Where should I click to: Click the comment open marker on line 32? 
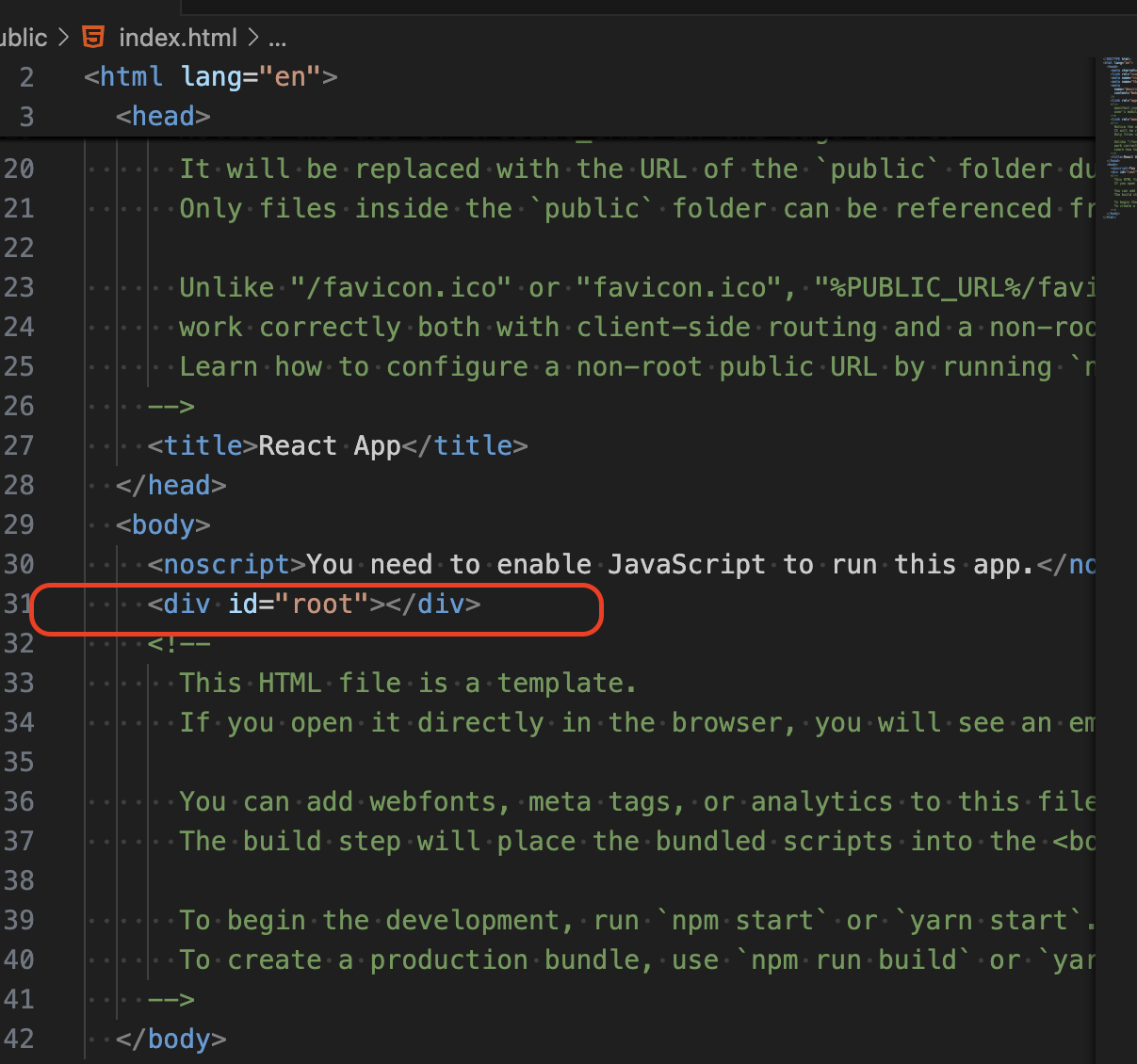(179, 644)
